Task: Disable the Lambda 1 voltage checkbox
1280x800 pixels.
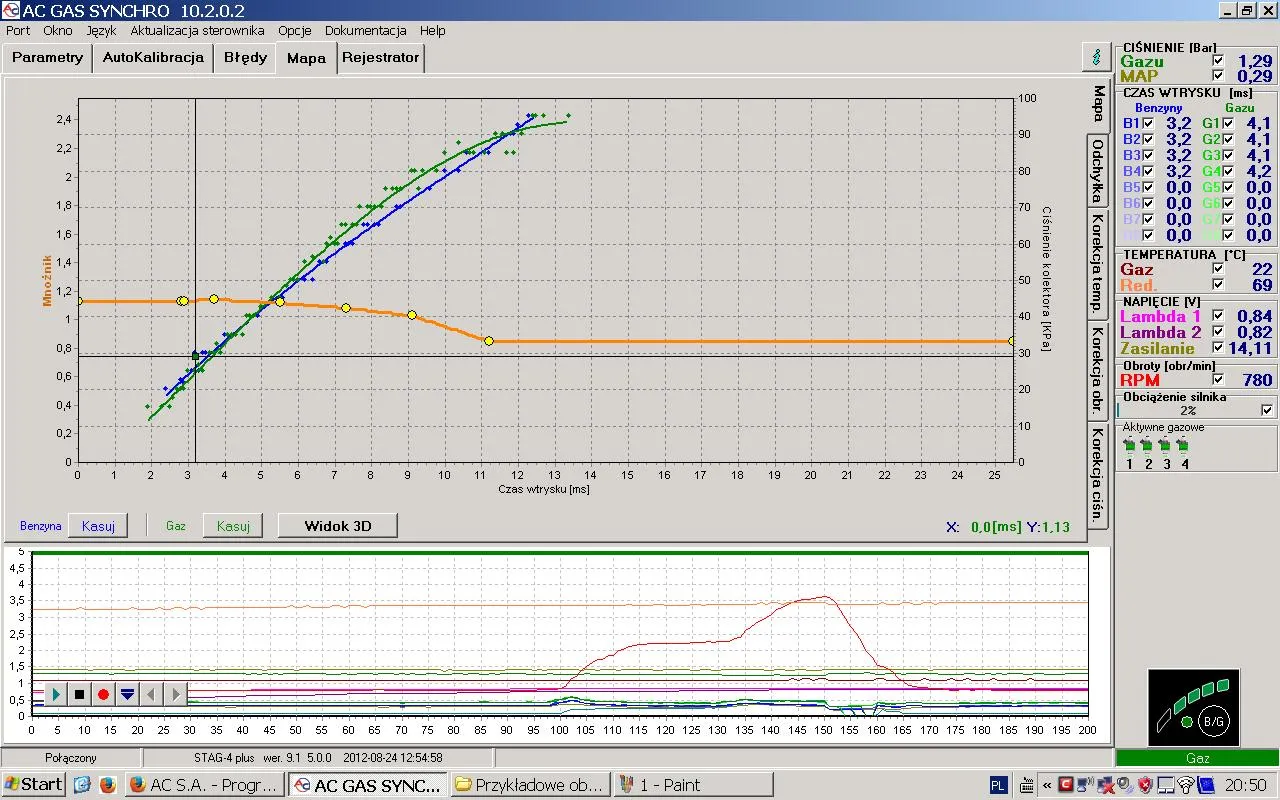Action: [1218, 316]
